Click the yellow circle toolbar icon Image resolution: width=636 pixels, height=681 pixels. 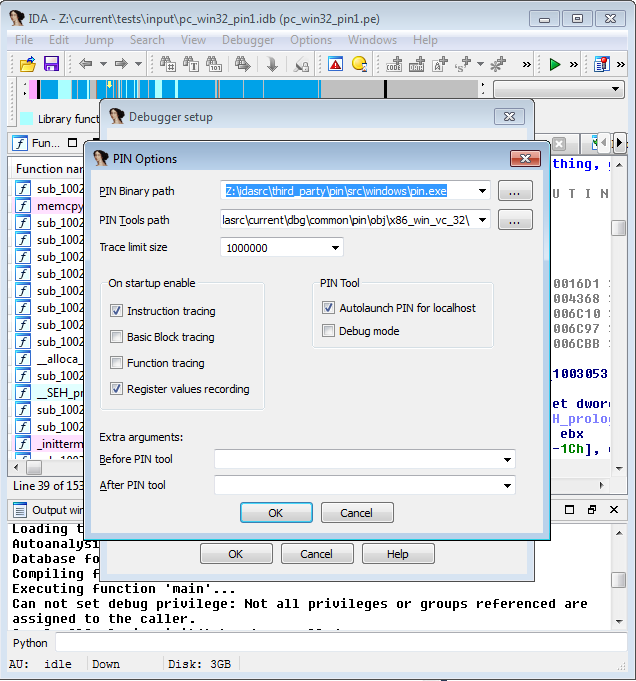point(360,64)
